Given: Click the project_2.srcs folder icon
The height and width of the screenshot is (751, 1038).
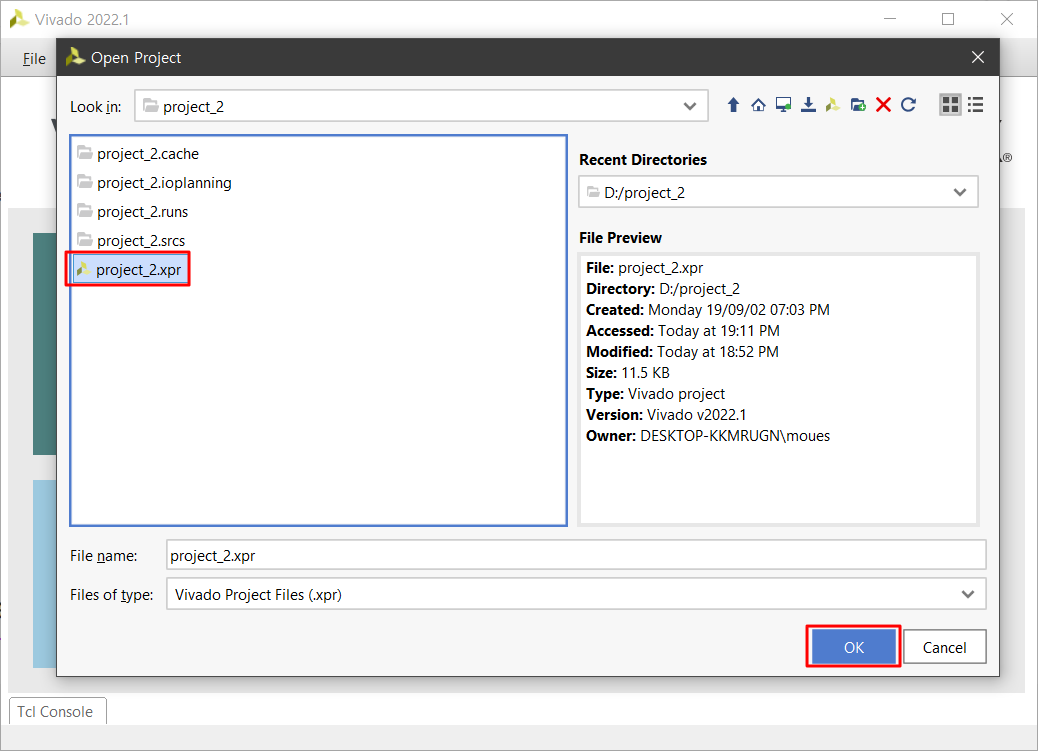Looking at the screenshot, I should [85, 240].
